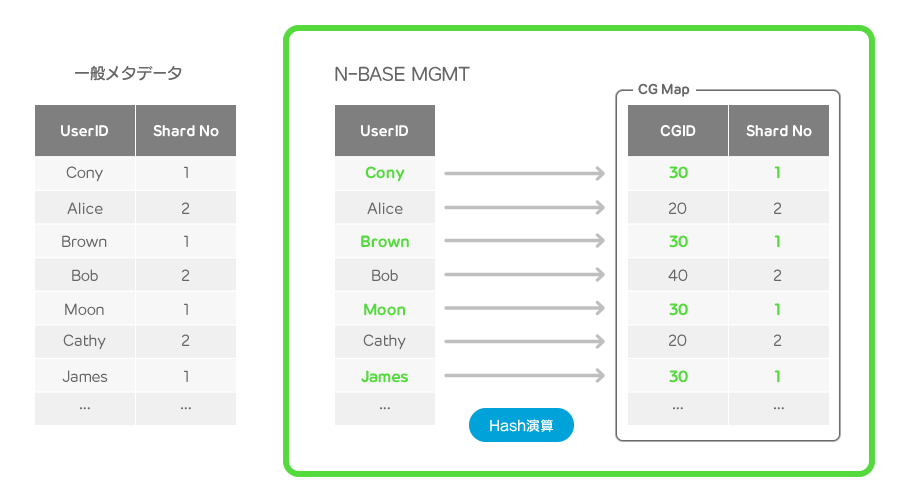Click the green Brown UserID cell
900x500 pixels.
(385, 241)
